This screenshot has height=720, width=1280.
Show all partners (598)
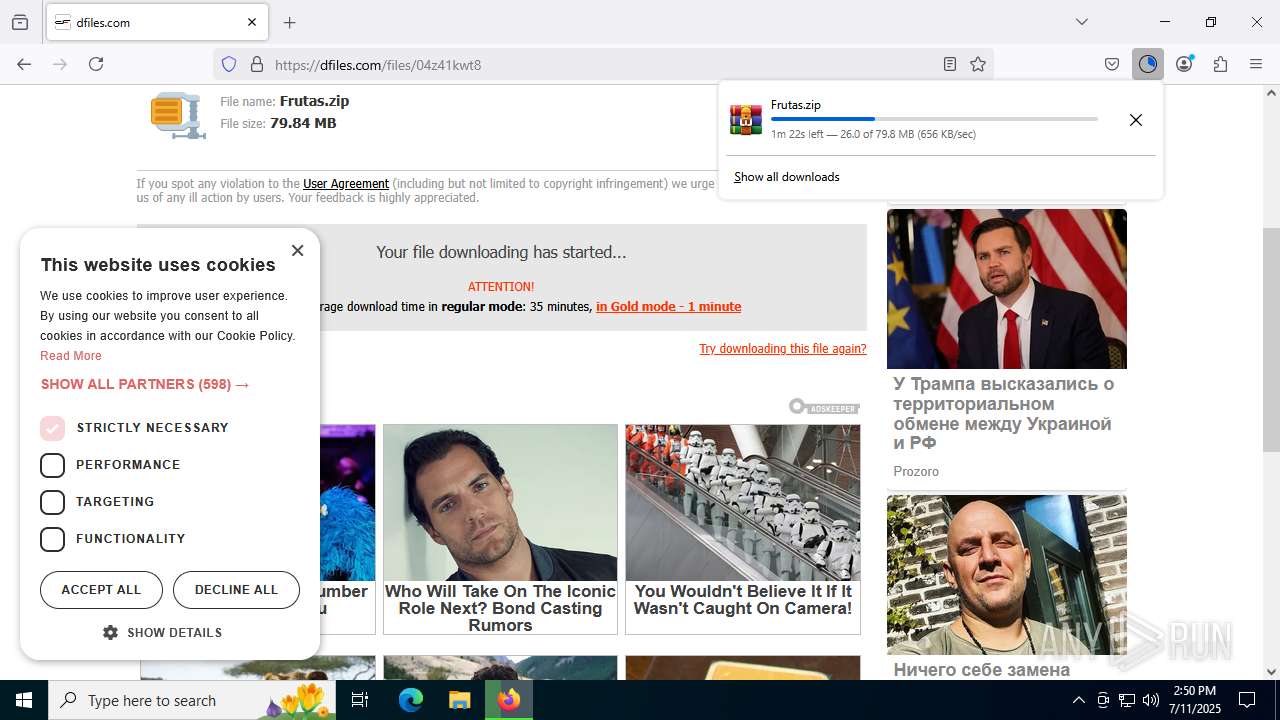tap(145, 384)
